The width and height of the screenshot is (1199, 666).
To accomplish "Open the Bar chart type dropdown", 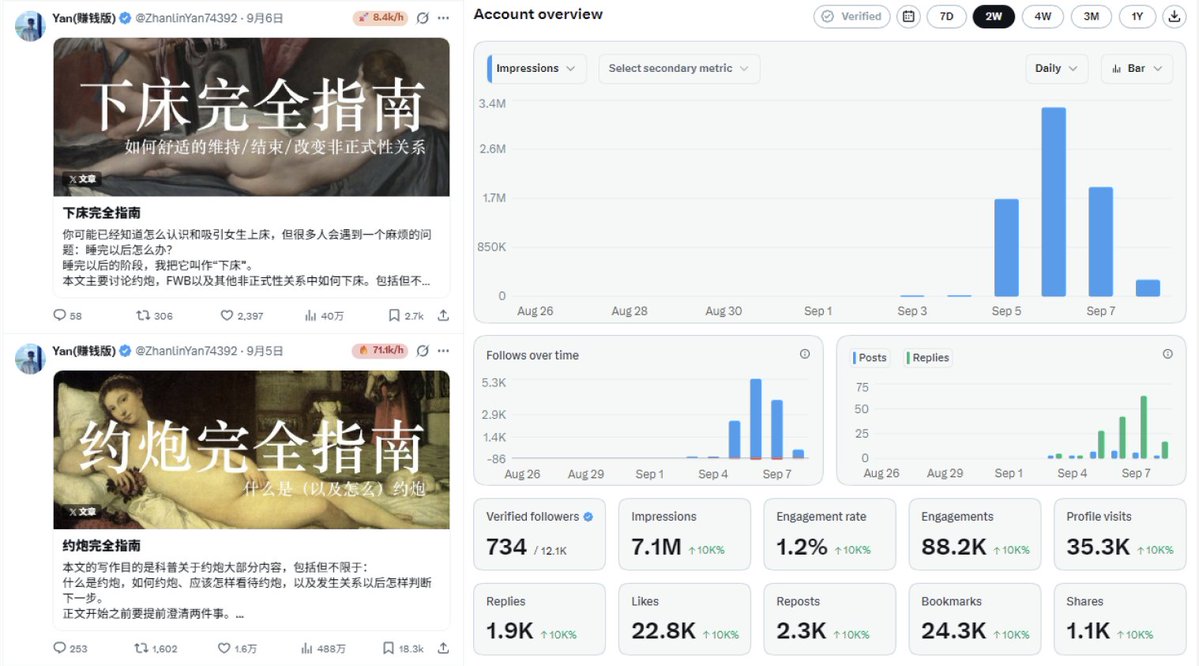I will 1137,68.
